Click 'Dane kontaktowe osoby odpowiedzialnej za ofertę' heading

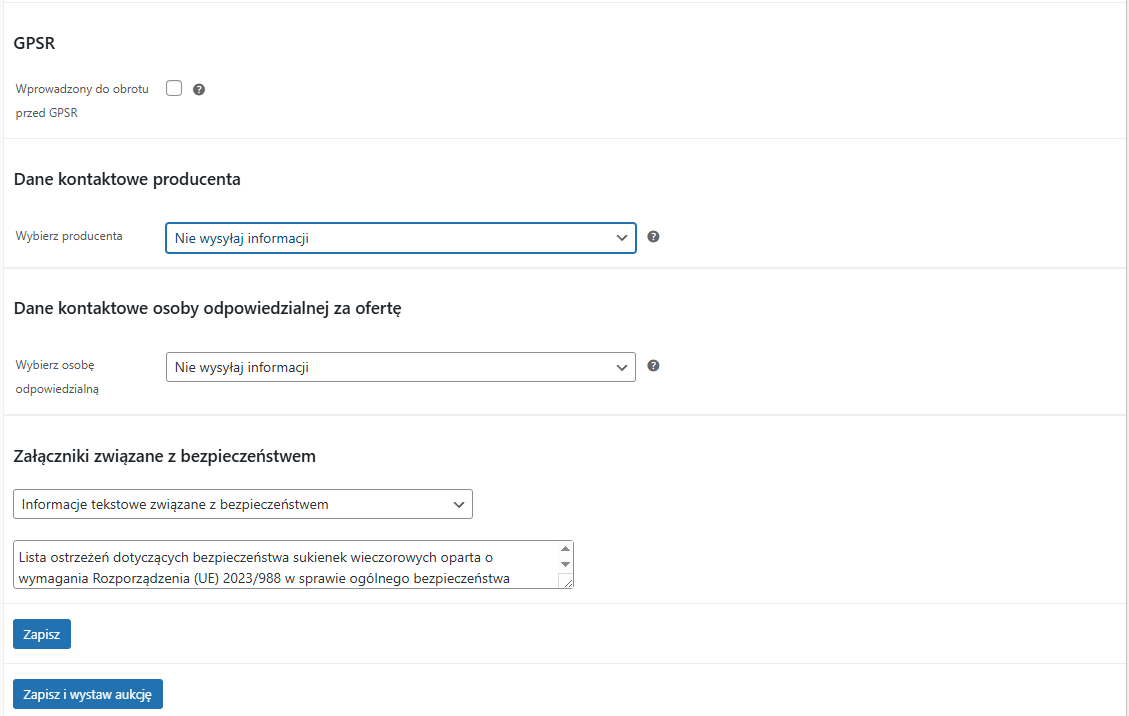tap(208, 308)
